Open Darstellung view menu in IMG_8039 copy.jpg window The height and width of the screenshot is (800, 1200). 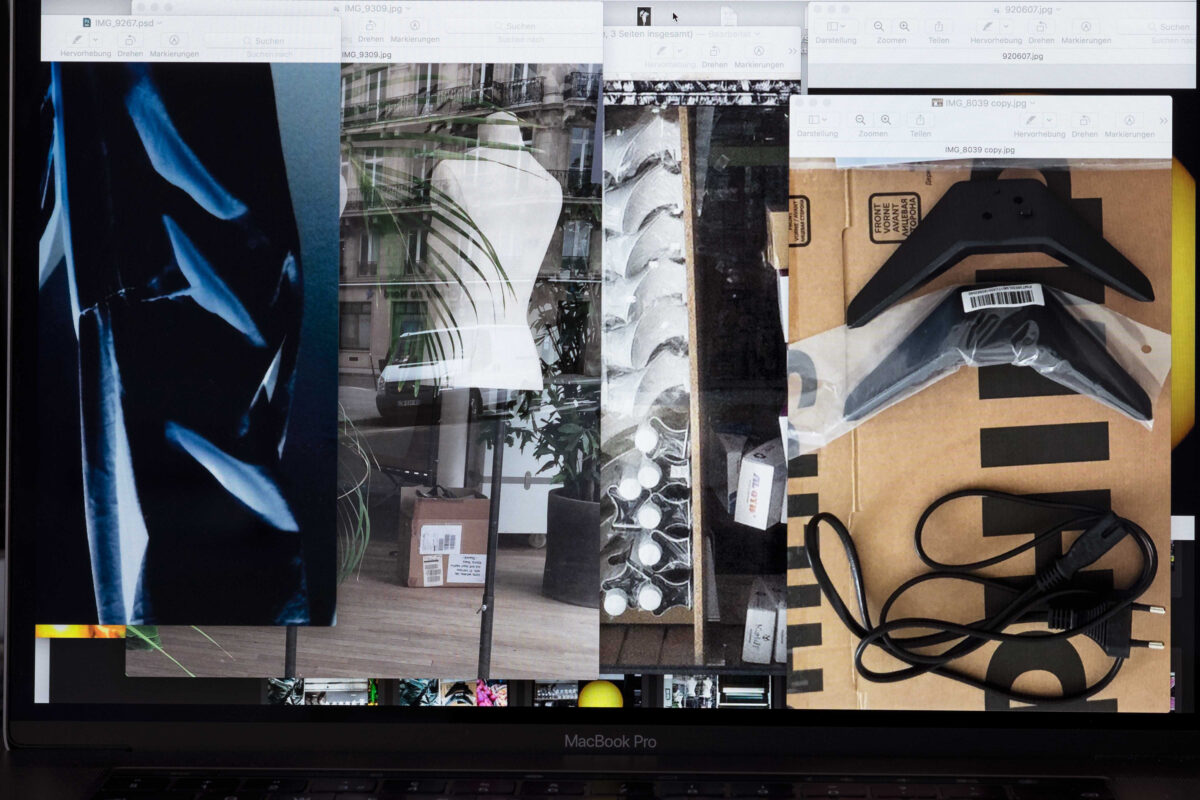pyautogui.click(x=817, y=119)
